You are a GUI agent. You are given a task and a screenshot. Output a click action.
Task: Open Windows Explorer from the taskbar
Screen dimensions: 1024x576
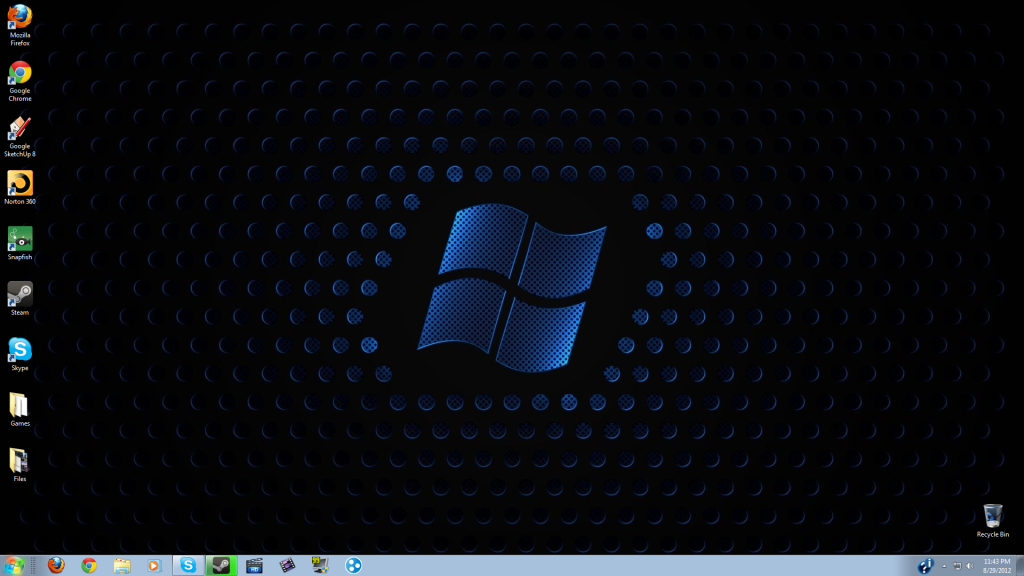click(x=121, y=566)
